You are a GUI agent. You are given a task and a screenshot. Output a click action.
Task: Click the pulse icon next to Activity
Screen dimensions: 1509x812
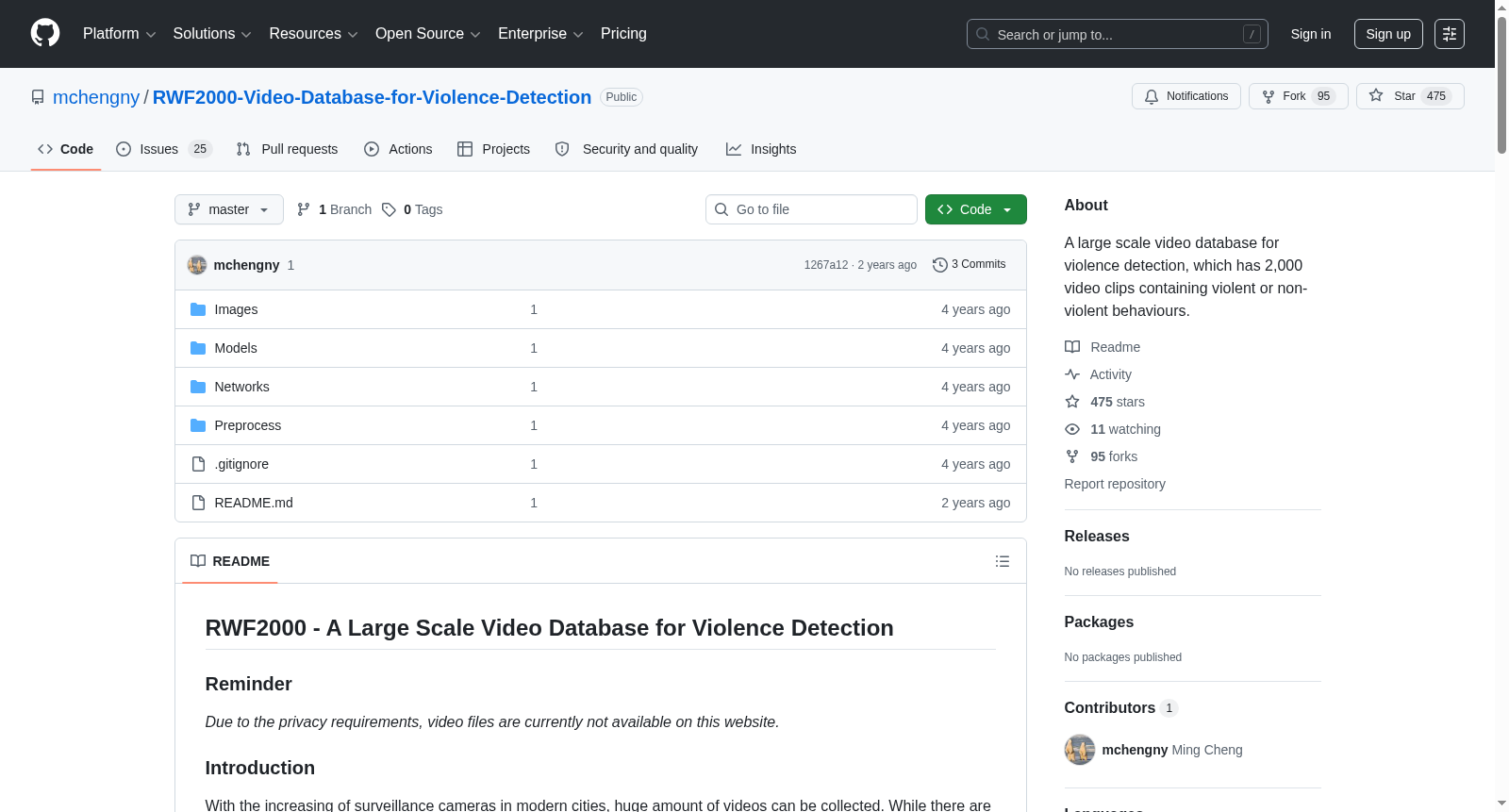point(1072,374)
